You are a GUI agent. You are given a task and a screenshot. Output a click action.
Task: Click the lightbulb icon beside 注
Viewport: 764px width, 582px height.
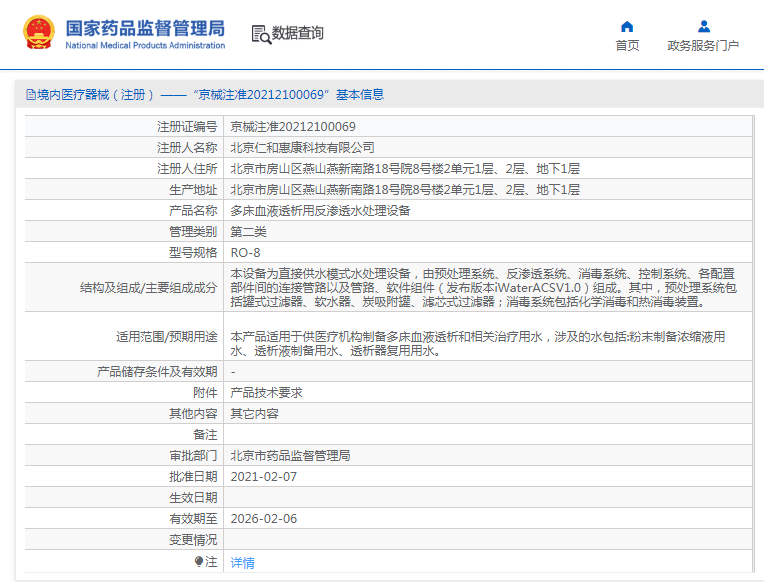click(198, 562)
